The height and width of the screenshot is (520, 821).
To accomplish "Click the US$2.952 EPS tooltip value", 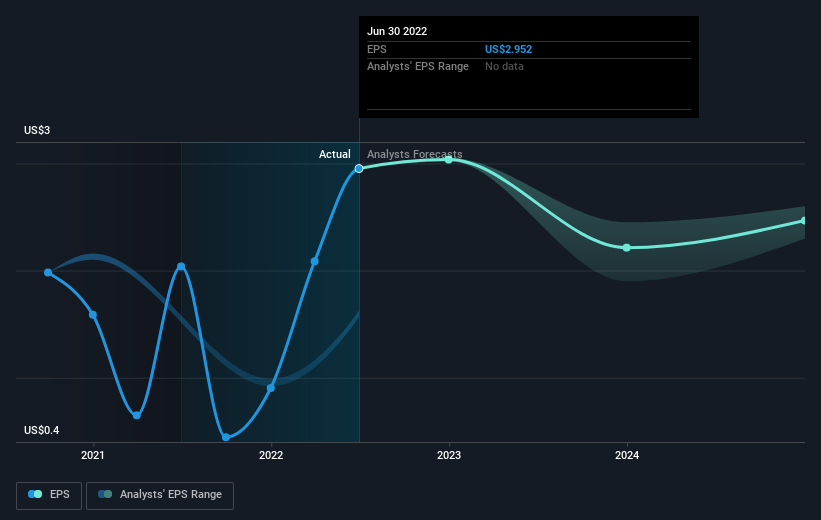I will pyautogui.click(x=508, y=49).
